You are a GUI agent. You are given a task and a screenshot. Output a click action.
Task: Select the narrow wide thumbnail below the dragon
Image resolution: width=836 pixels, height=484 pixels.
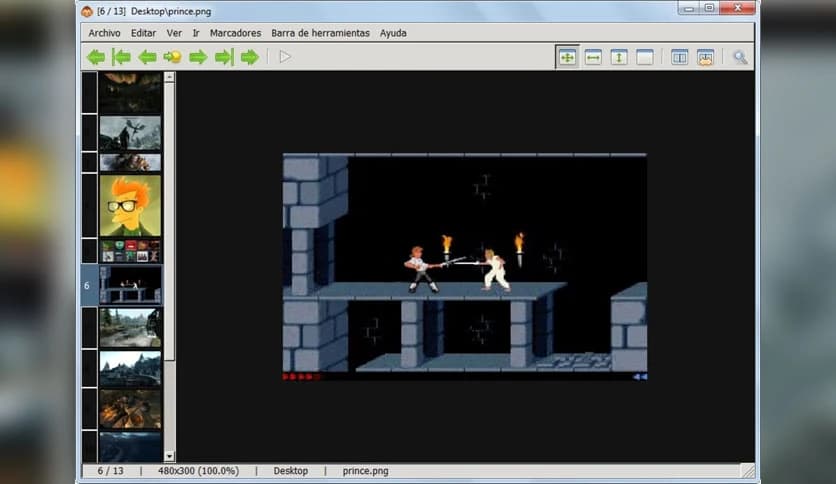(x=130, y=162)
